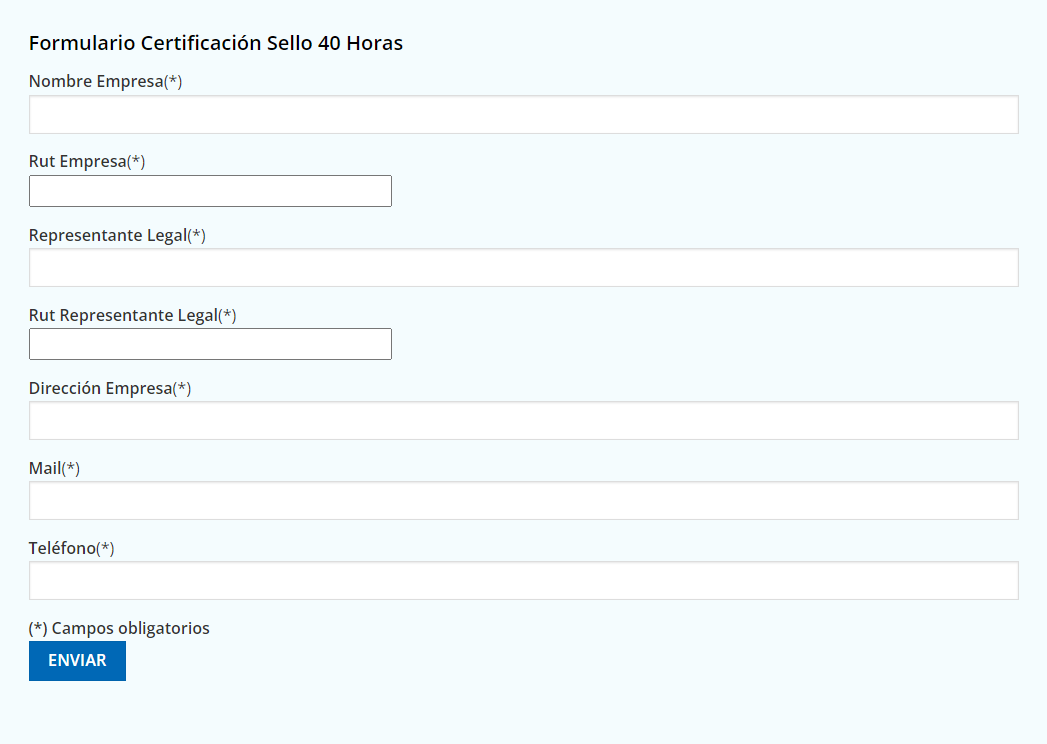
Task: Select the Representante Legal input field
Action: (523, 268)
